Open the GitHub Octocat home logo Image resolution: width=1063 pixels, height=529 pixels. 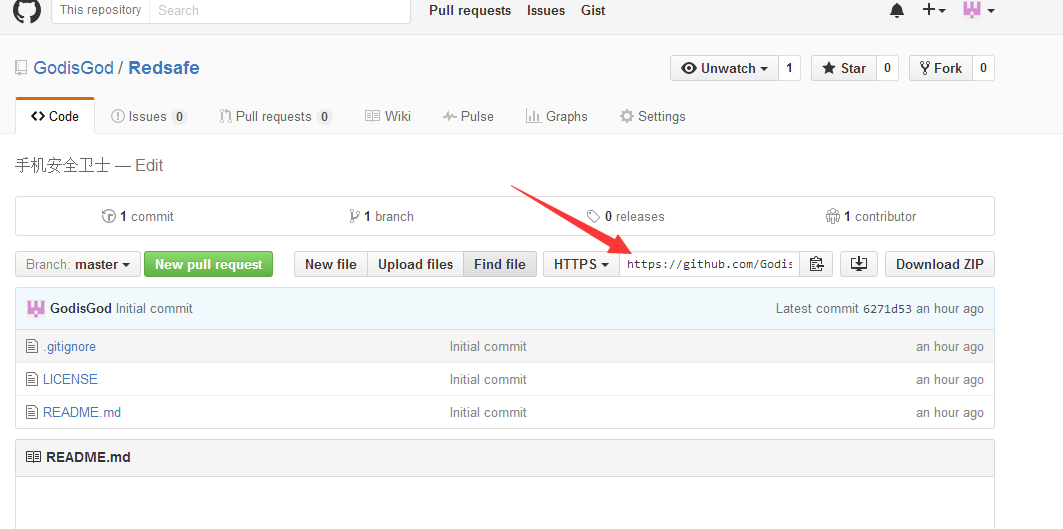point(27,9)
